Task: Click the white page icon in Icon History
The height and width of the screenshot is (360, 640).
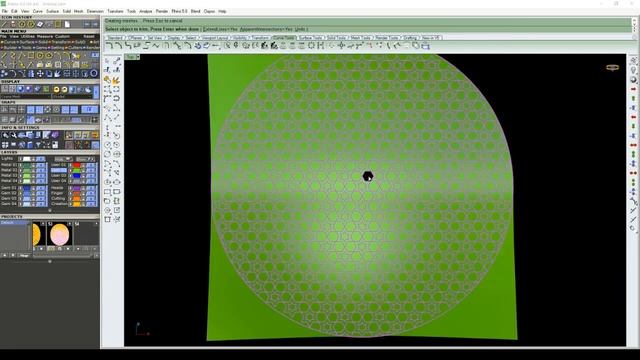Action: coord(67,24)
